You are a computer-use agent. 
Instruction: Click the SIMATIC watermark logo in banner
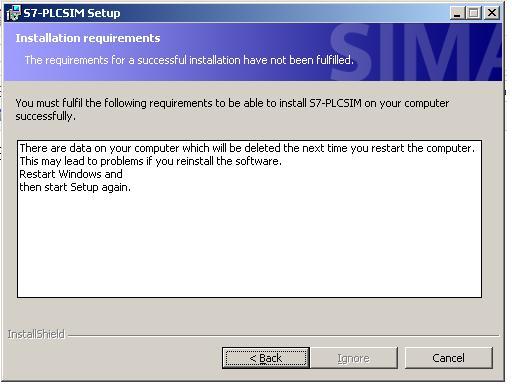[x=416, y=52]
